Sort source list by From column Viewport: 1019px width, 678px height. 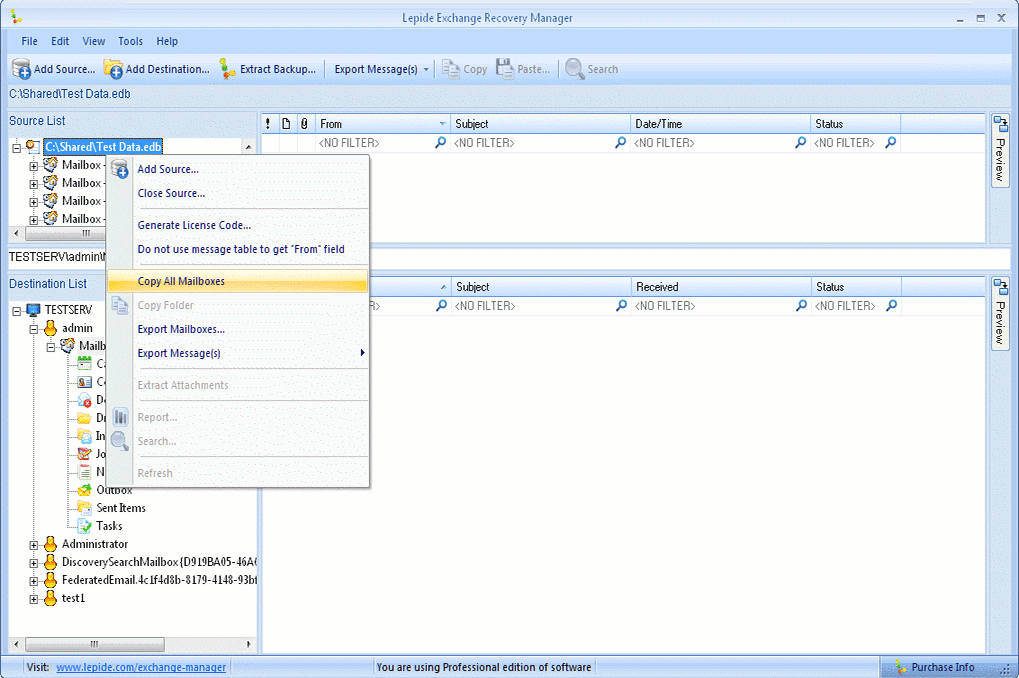point(382,124)
